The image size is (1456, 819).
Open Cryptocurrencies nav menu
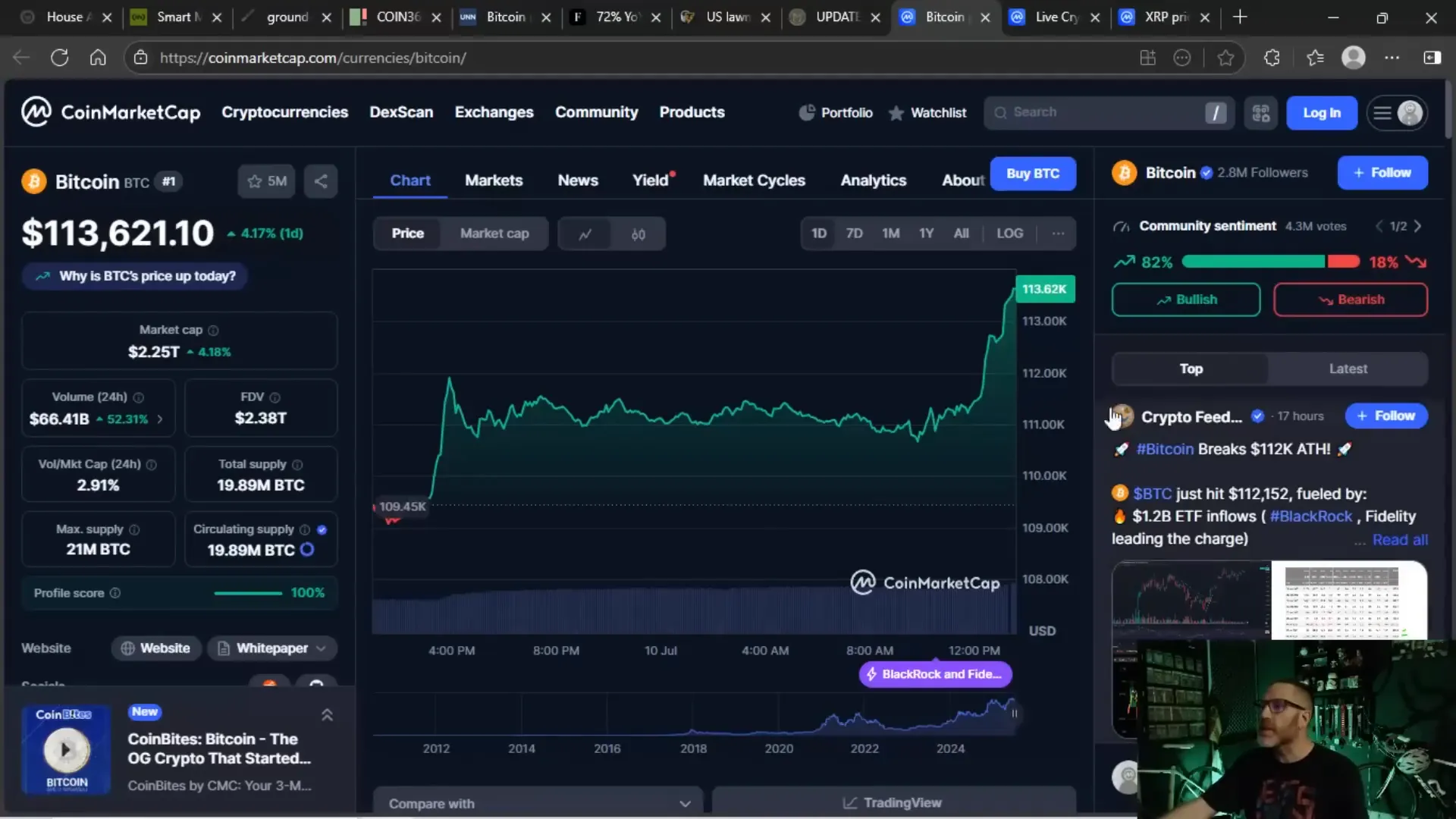click(285, 112)
